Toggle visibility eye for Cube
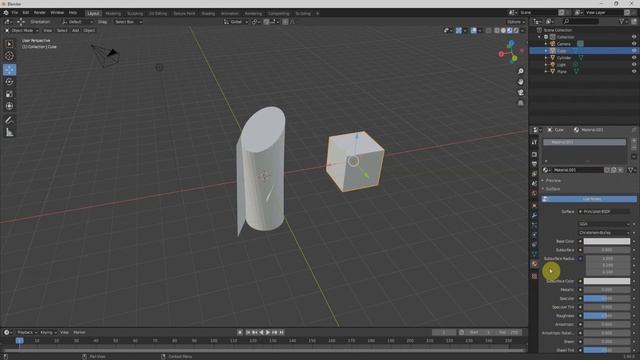 coord(634,51)
